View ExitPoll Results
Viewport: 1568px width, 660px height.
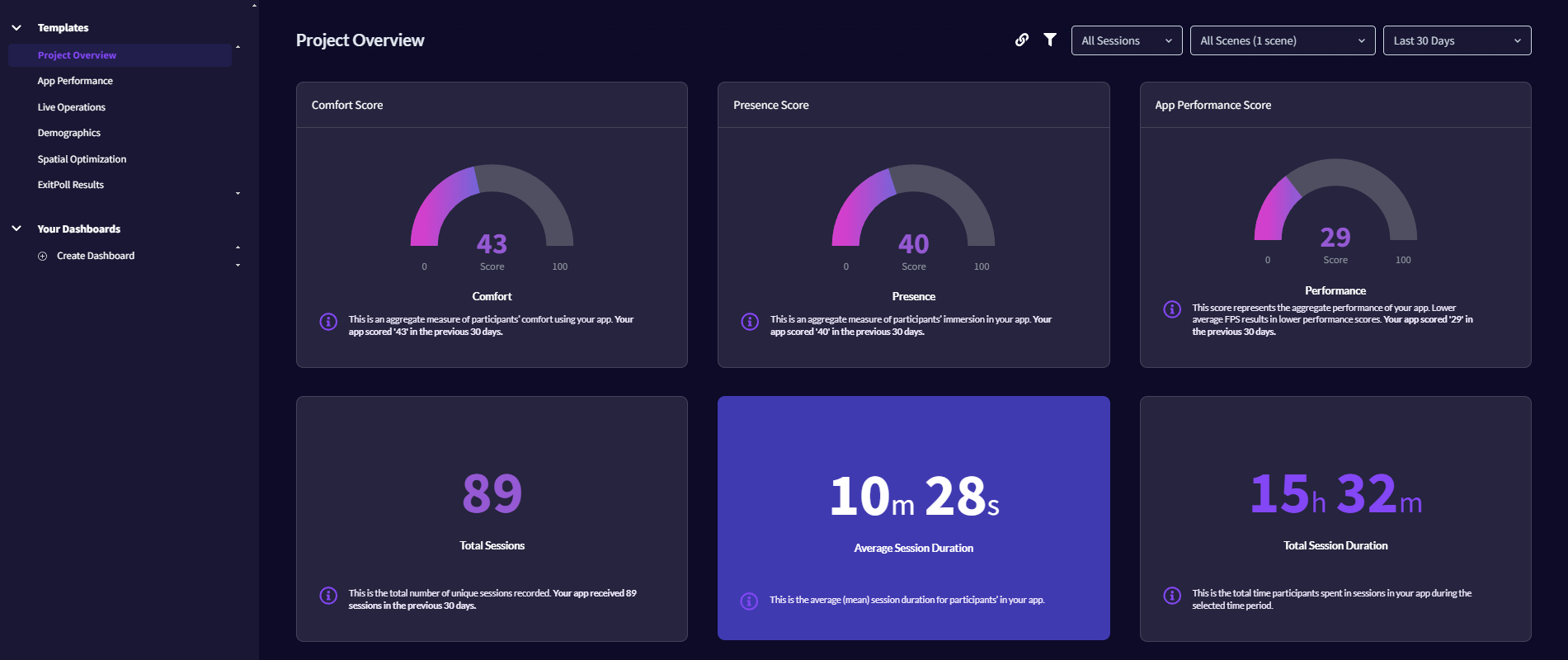pyautogui.click(x=71, y=185)
